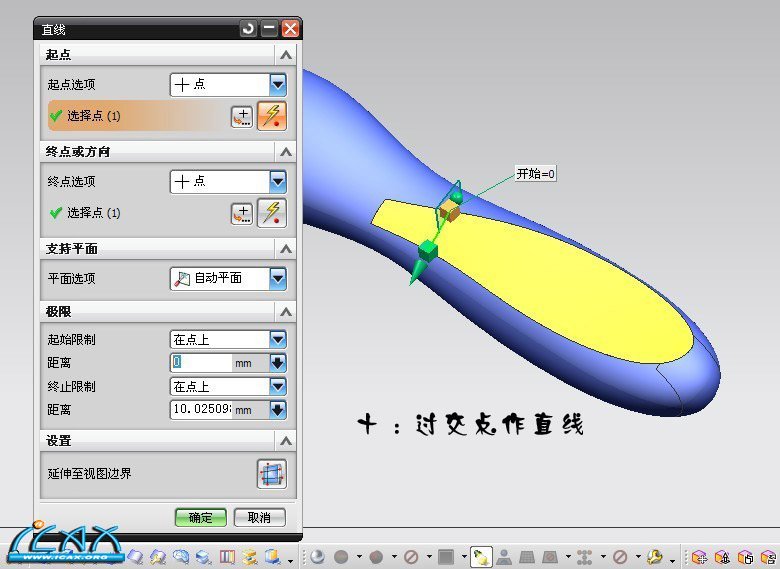The image size is (780, 569).
Task: Collapse the 极限 section
Action: click(x=286, y=312)
